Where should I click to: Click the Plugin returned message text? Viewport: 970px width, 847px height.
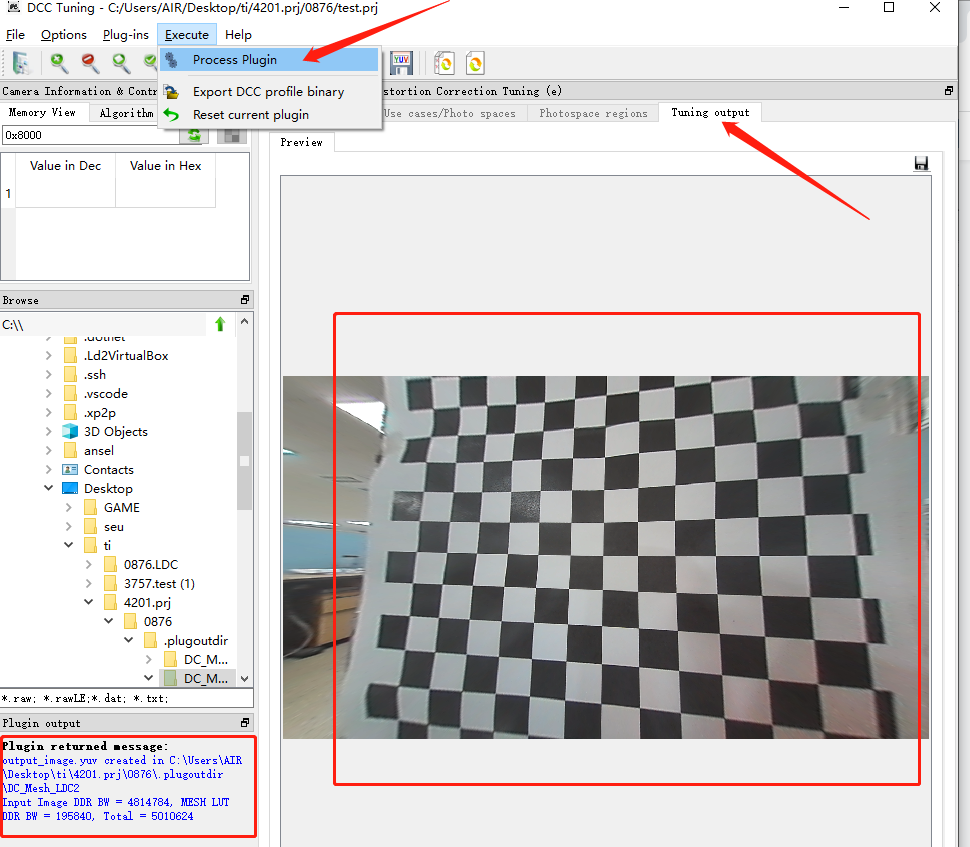[x=85, y=746]
